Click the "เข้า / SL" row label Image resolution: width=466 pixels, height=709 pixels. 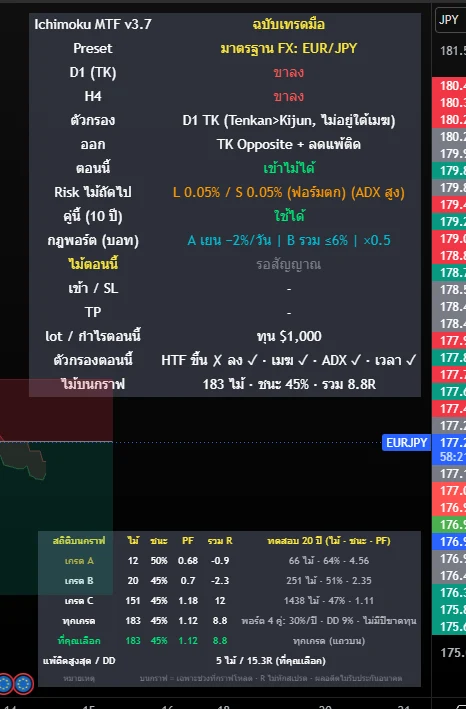pos(93,288)
